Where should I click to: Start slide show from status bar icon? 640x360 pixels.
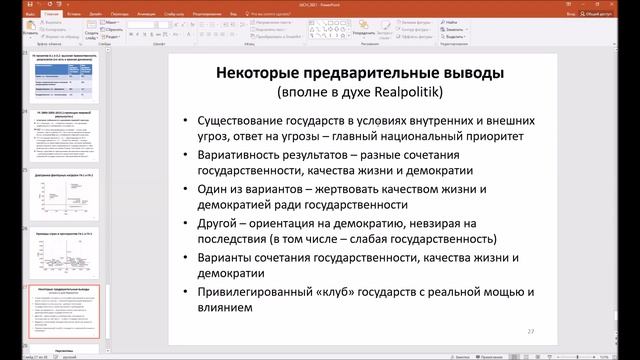click(549, 357)
